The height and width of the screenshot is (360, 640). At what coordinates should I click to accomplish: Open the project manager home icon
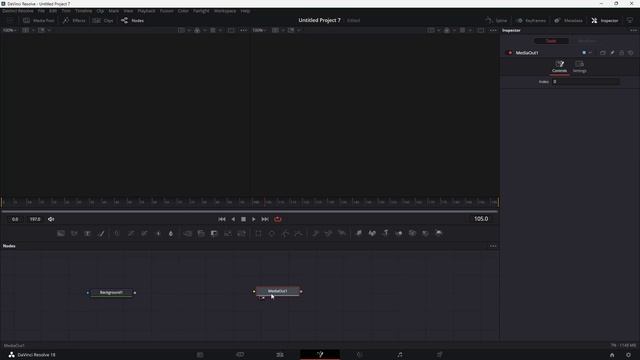[x=612, y=355]
